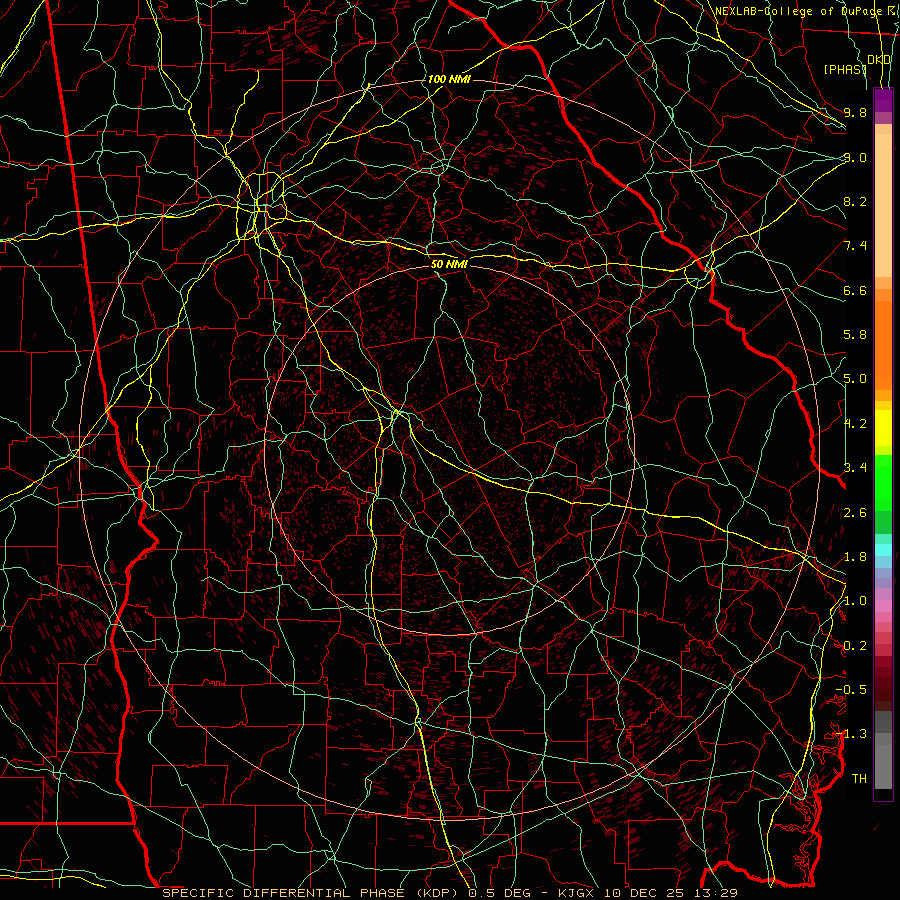Select the cyan segment of color bar
Viewport: 900px width, 900px height.
(x=883, y=550)
